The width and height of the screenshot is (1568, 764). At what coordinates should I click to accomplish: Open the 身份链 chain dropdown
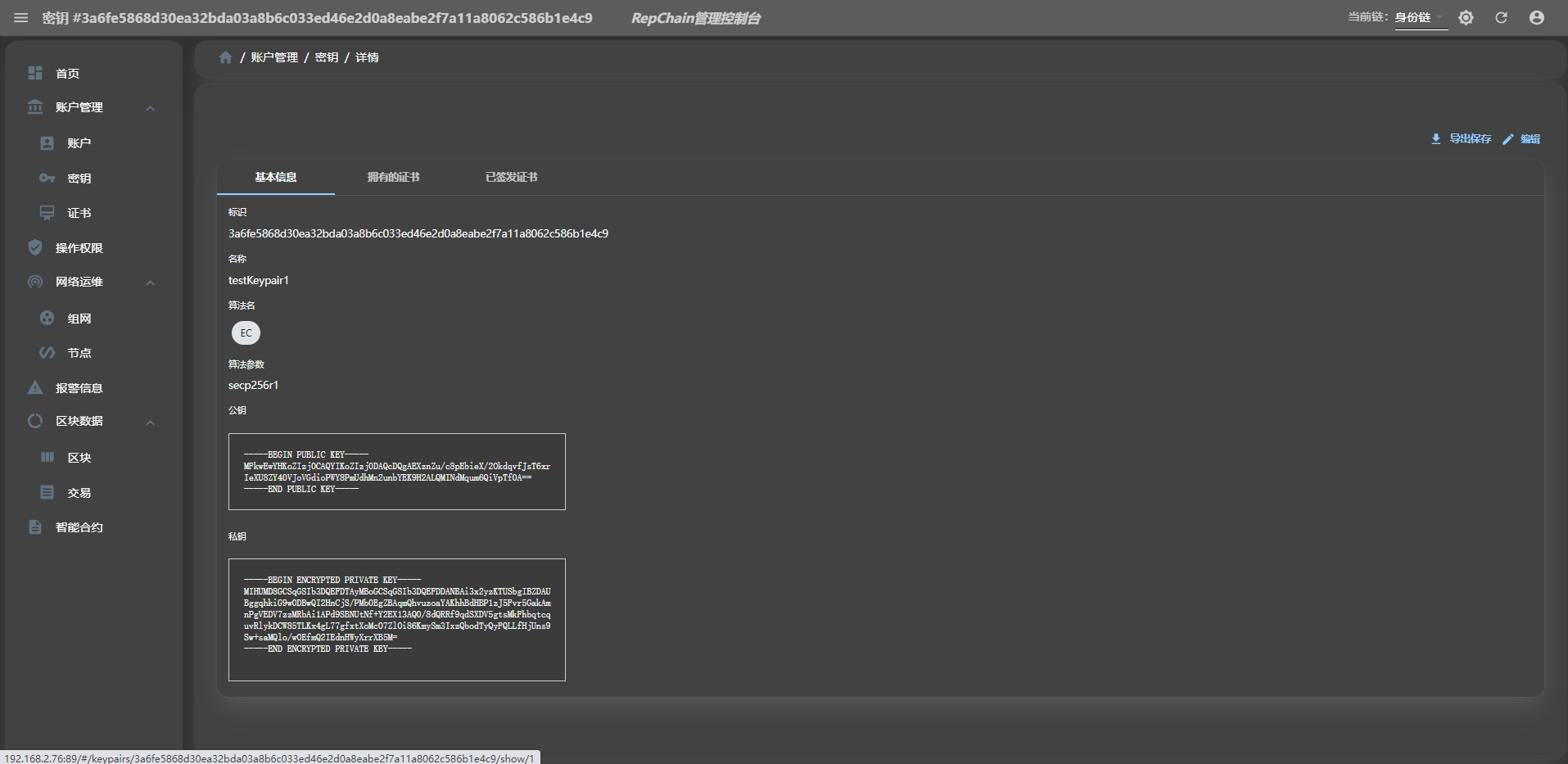click(1421, 17)
